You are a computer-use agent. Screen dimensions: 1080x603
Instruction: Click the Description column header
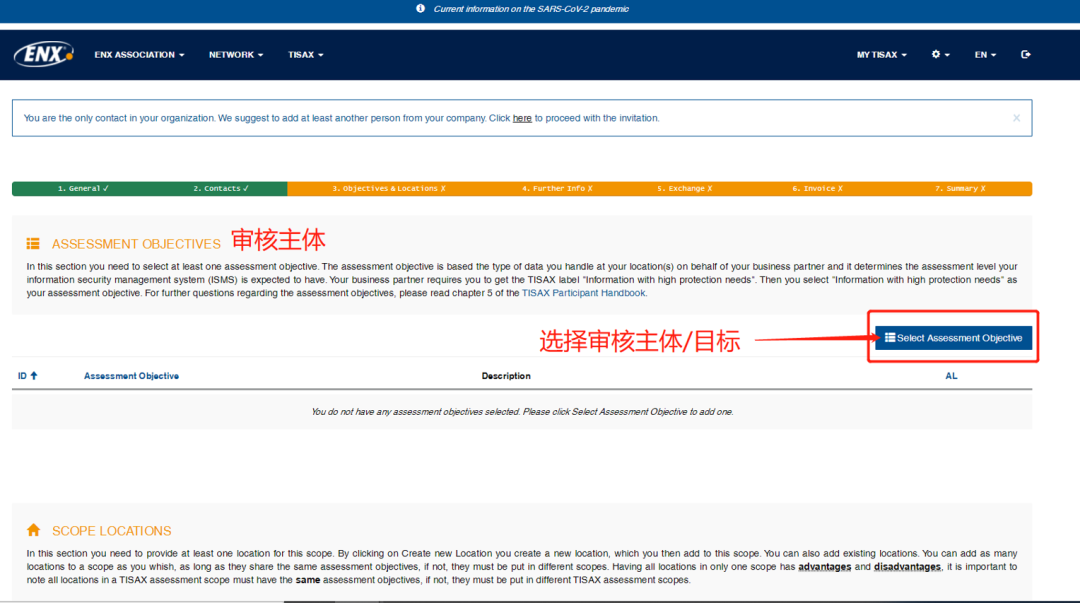pyautogui.click(x=506, y=376)
